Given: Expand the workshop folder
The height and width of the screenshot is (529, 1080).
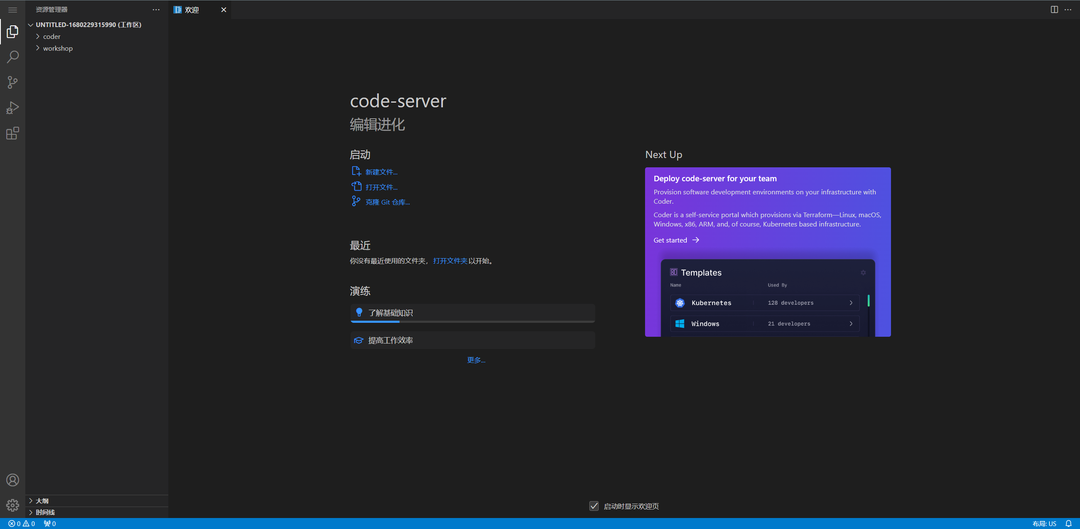Looking at the screenshot, I should [96, 48].
